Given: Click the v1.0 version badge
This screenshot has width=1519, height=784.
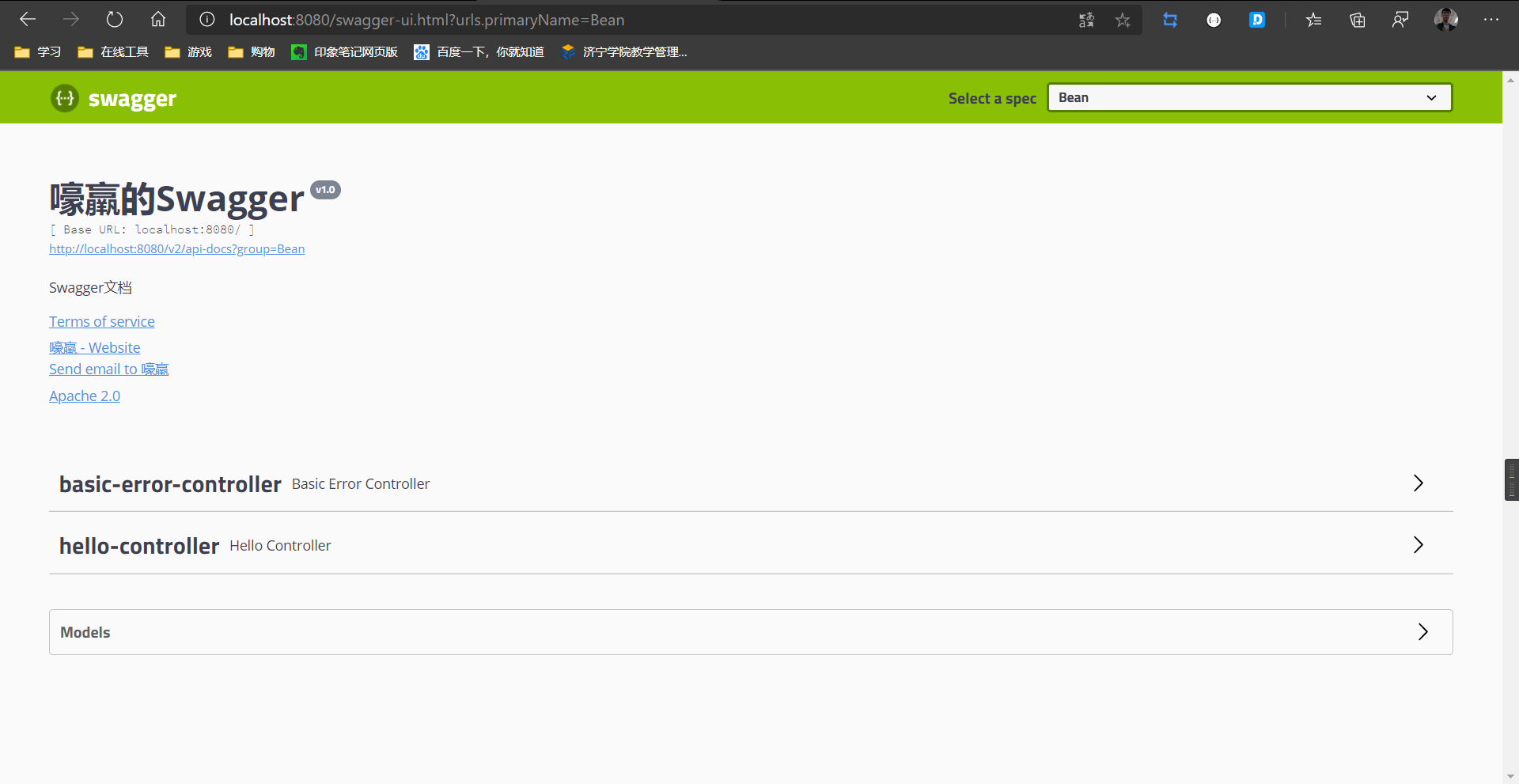Looking at the screenshot, I should tap(325, 190).
